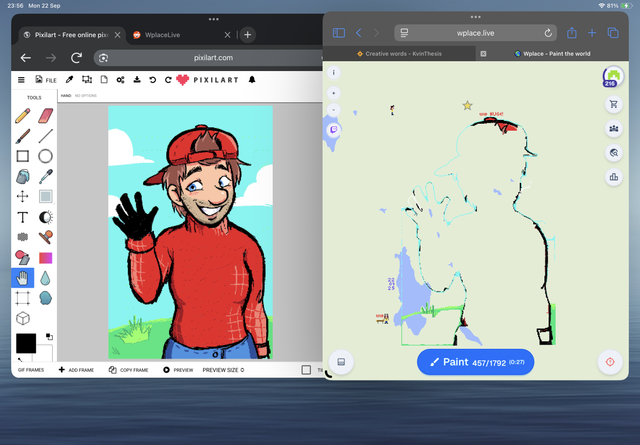Open Wplace shopping cart store
The width and height of the screenshot is (640, 445).
pos(613,105)
